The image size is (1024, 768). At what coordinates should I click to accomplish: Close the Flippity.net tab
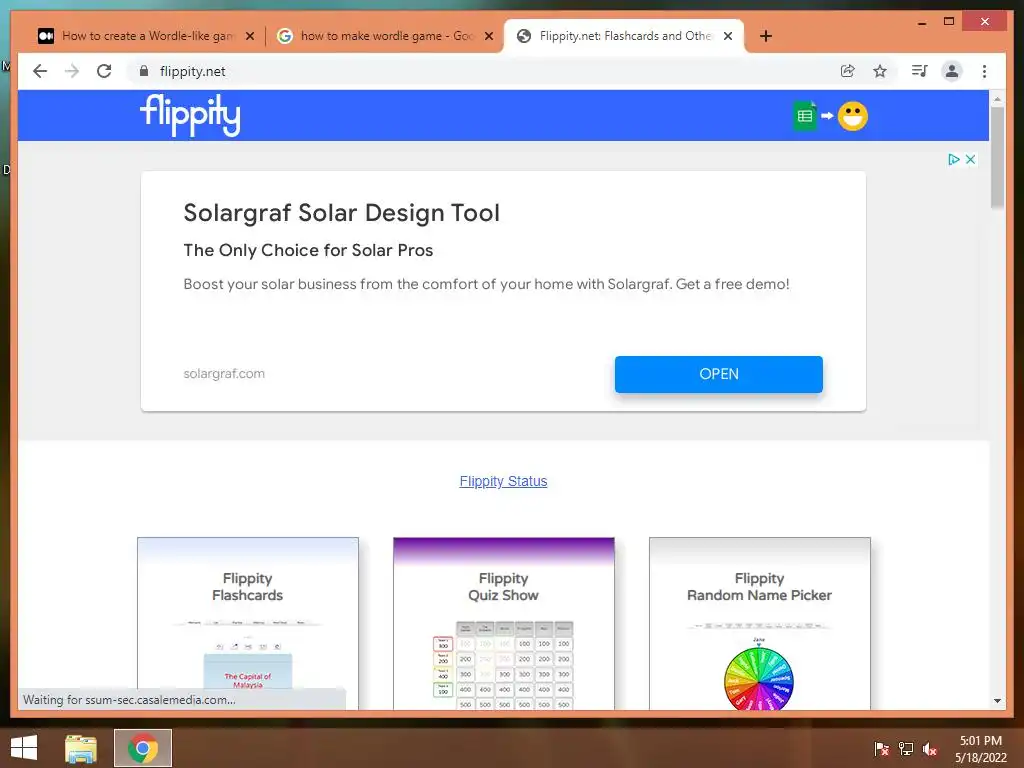pyautogui.click(x=728, y=36)
